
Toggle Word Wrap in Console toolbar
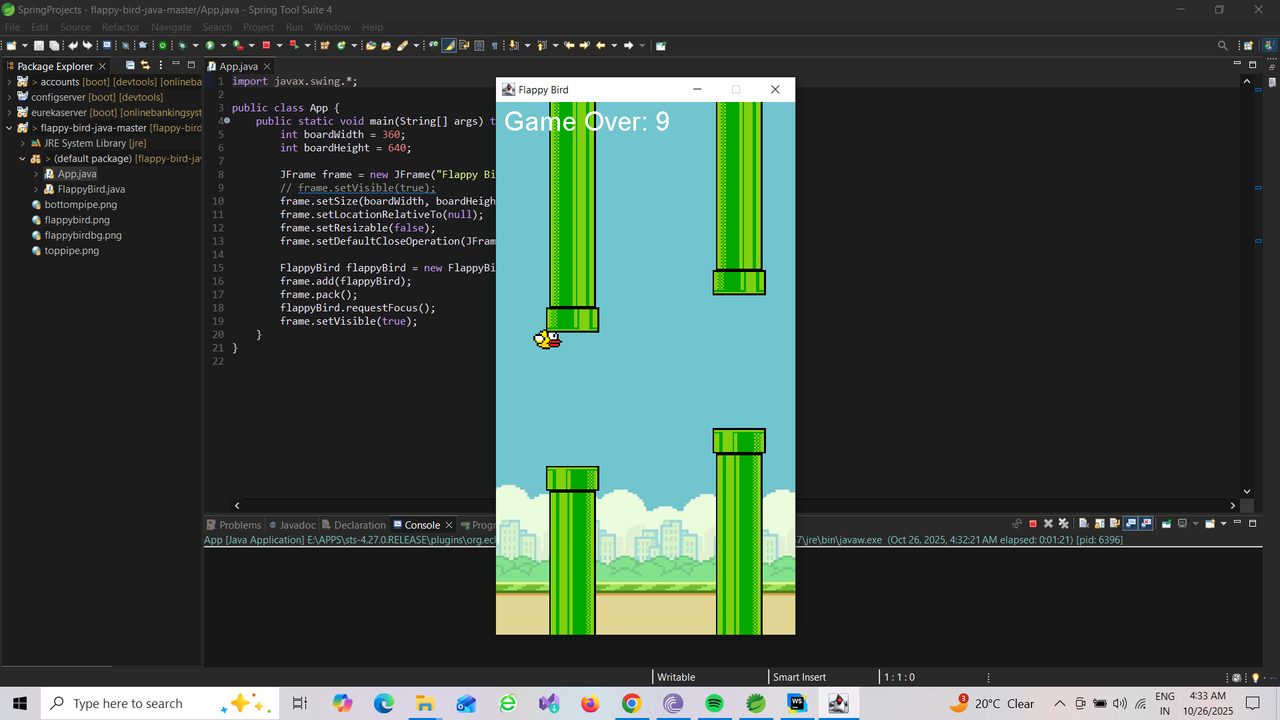pos(1115,524)
